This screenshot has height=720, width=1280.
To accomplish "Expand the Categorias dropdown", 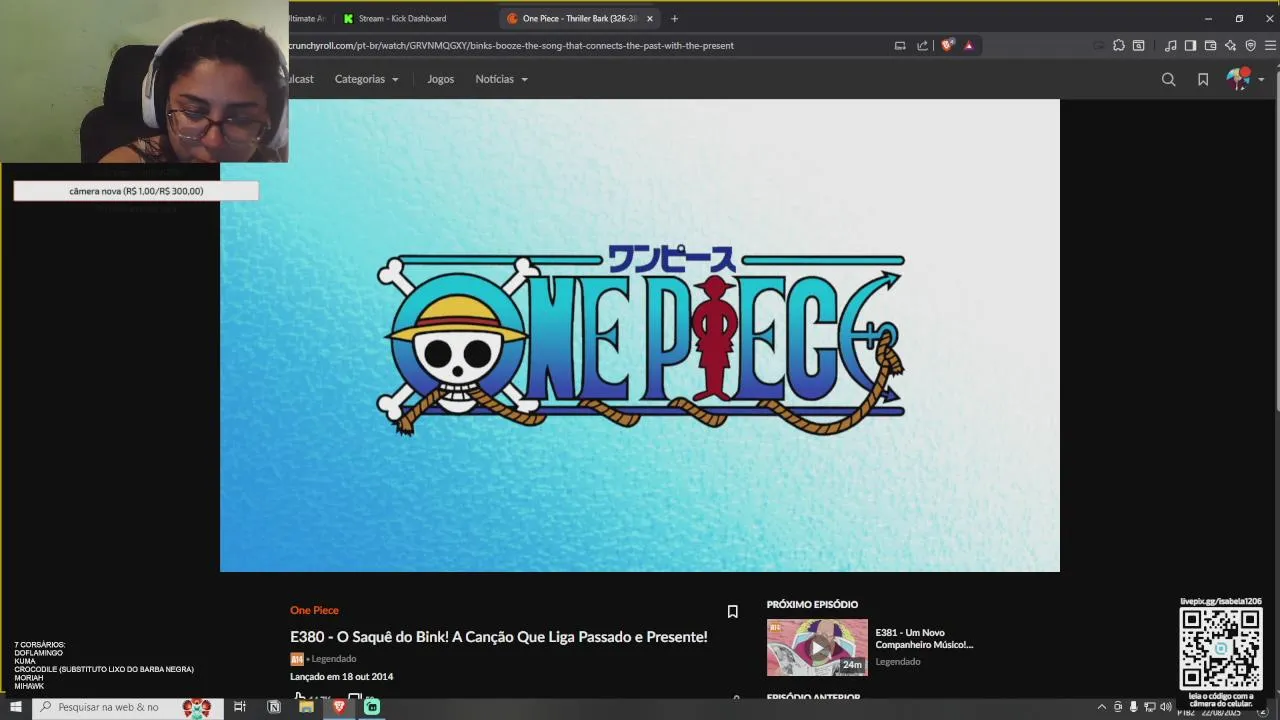I will [x=366, y=79].
